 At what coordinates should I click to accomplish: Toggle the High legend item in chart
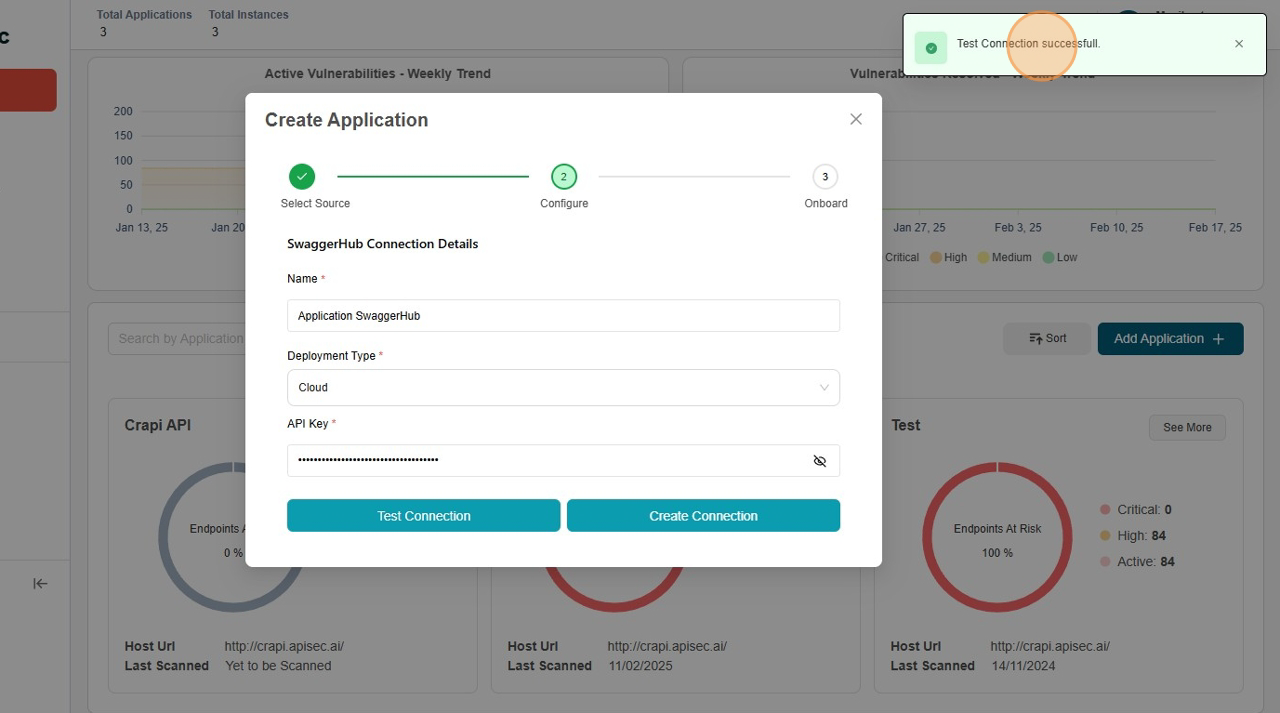coord(948,257)
